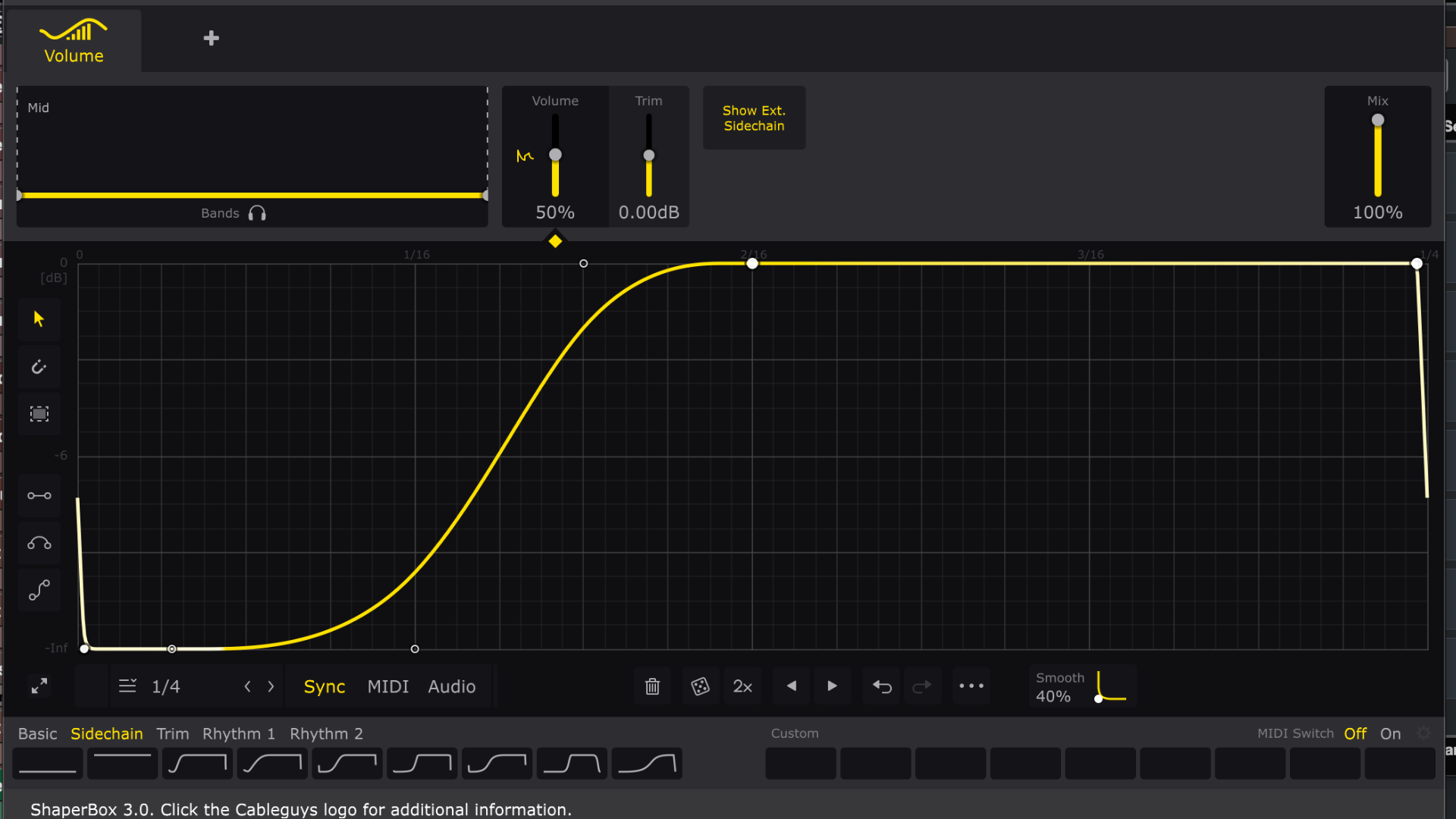
Task: Select the pen draw tool
Action: coord(39,367)
